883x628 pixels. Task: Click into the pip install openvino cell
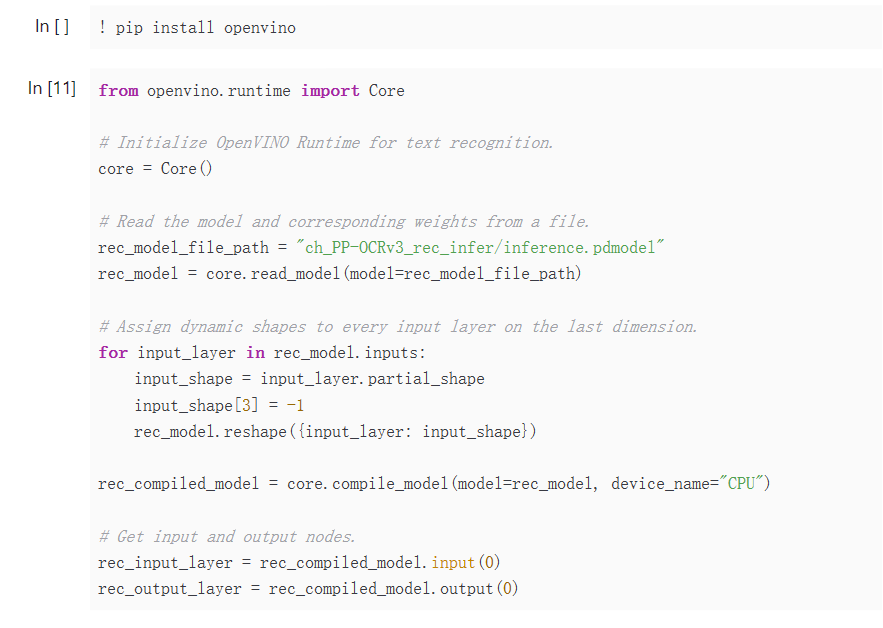point(485,28)
